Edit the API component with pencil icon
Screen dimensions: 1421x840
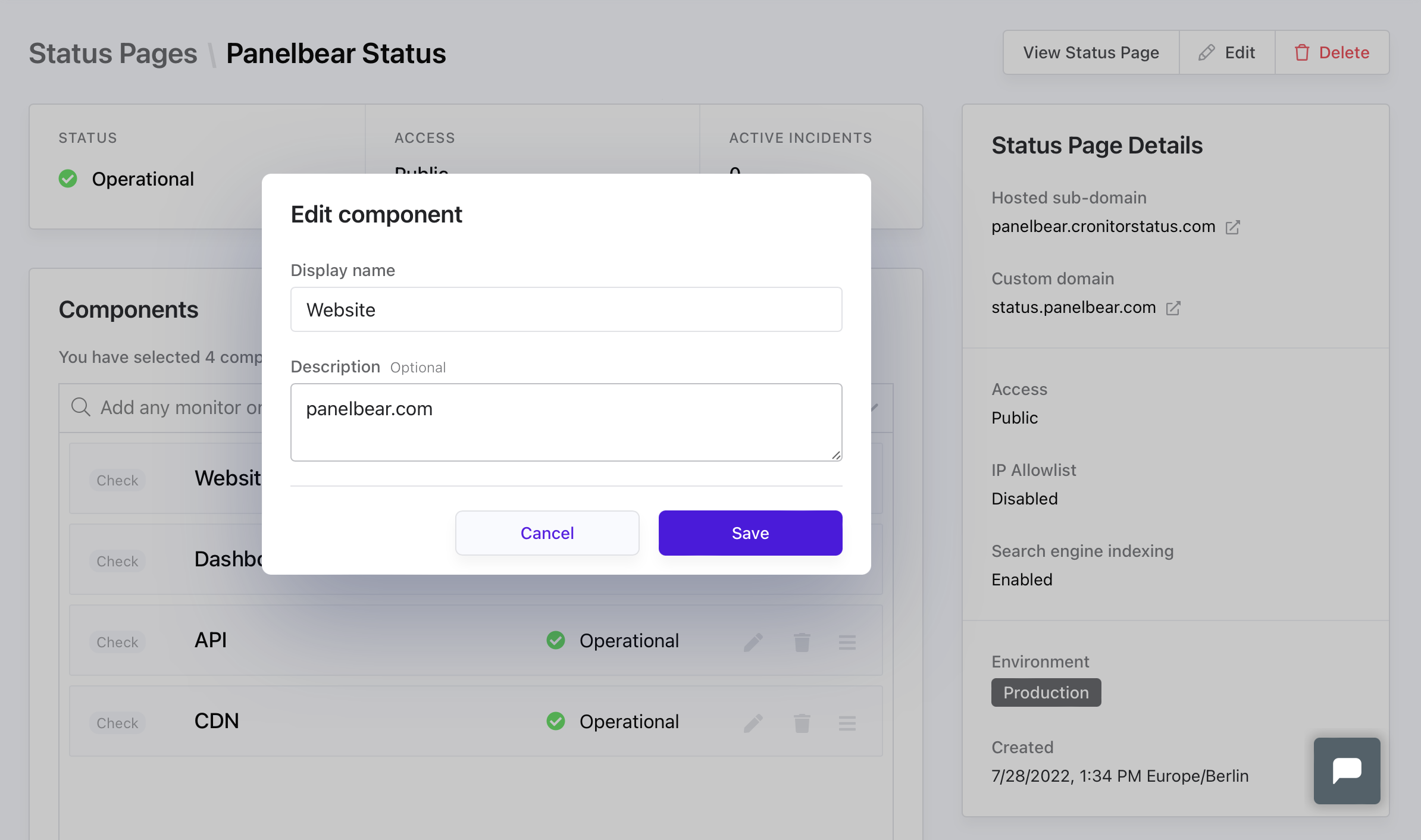coord(753,642)
